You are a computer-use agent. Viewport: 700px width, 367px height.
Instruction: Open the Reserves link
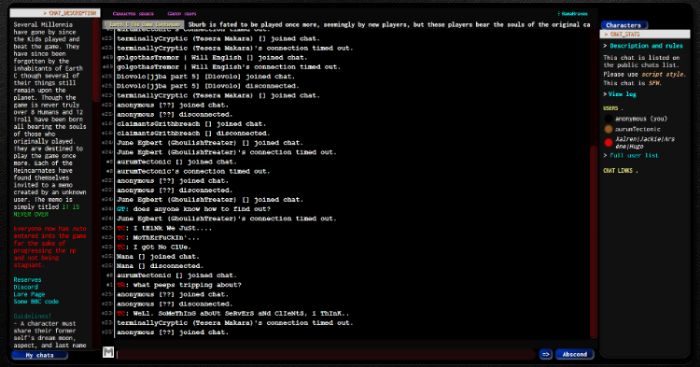pyautogui.click(x=27, y=280)
